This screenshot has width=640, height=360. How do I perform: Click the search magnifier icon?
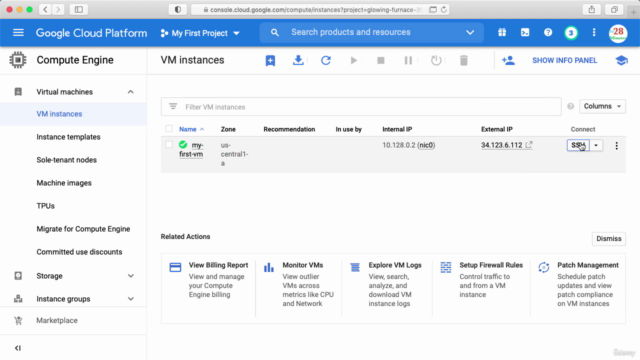point(275,33)
